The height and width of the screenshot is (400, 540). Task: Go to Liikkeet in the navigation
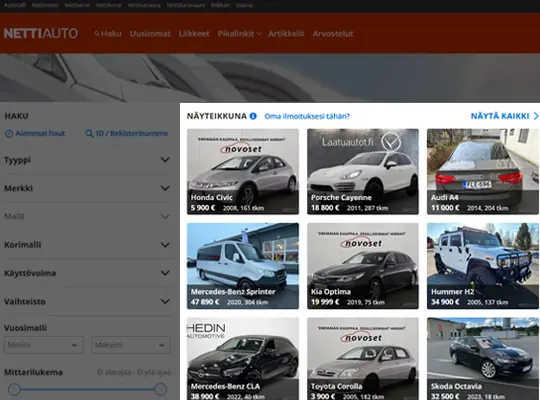(x=194, y=34)
